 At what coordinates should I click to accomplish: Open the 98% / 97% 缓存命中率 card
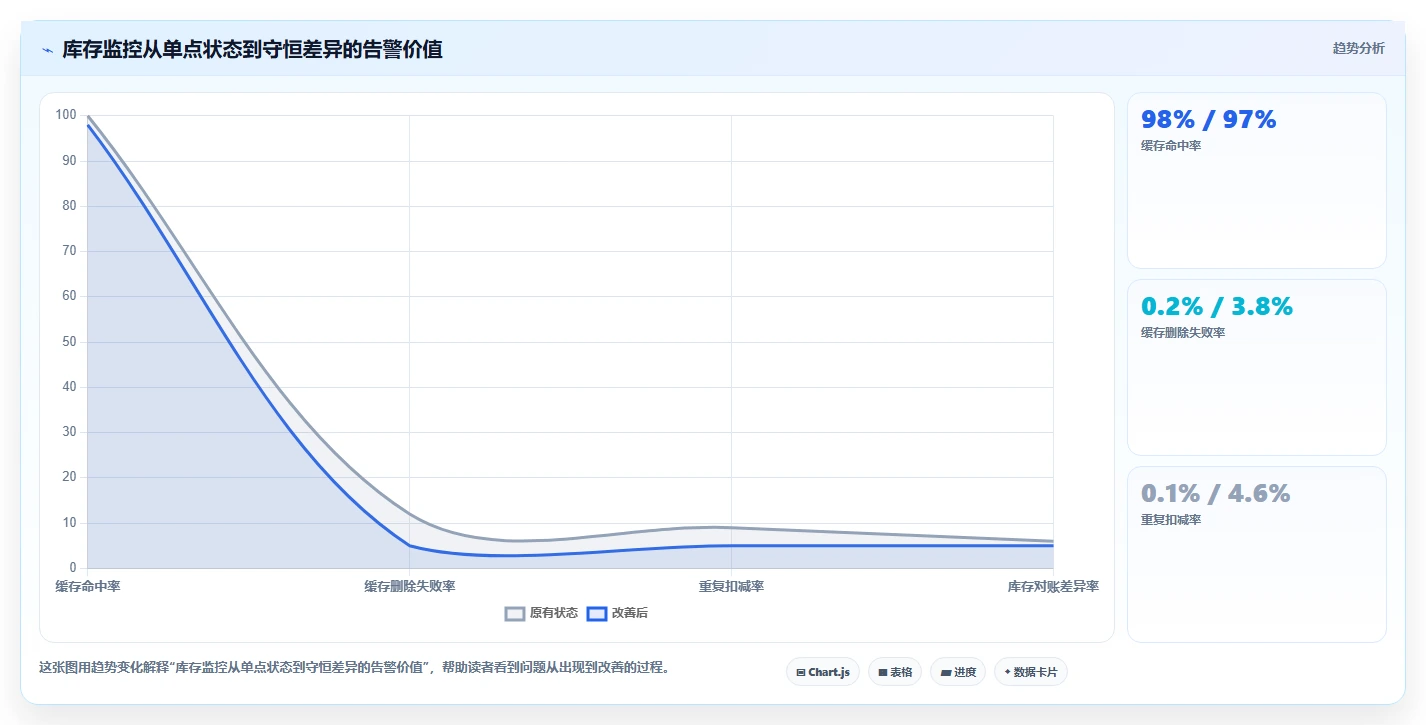click(1257, 181)
